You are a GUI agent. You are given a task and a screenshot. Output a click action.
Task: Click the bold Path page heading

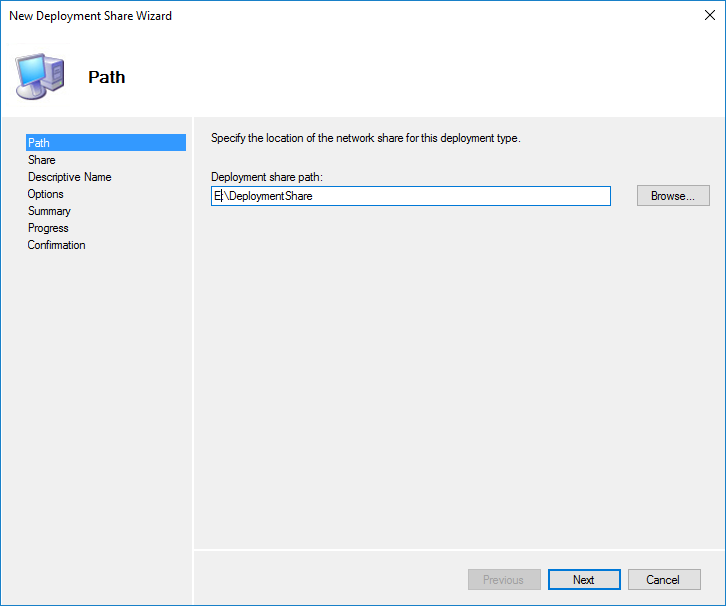(x=107, y=77)
